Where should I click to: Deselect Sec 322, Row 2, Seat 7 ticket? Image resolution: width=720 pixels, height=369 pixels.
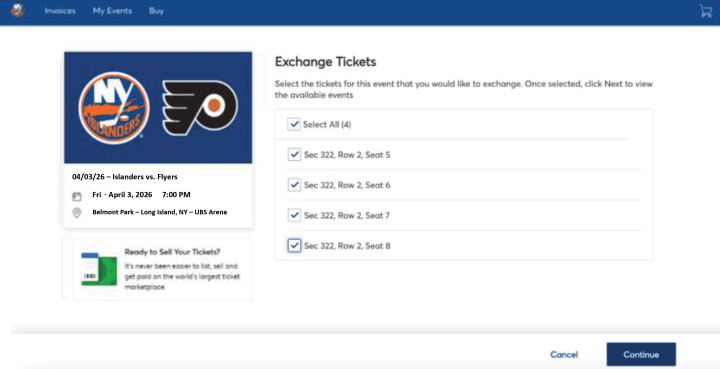pyautogui.click(x=294, y=215)
